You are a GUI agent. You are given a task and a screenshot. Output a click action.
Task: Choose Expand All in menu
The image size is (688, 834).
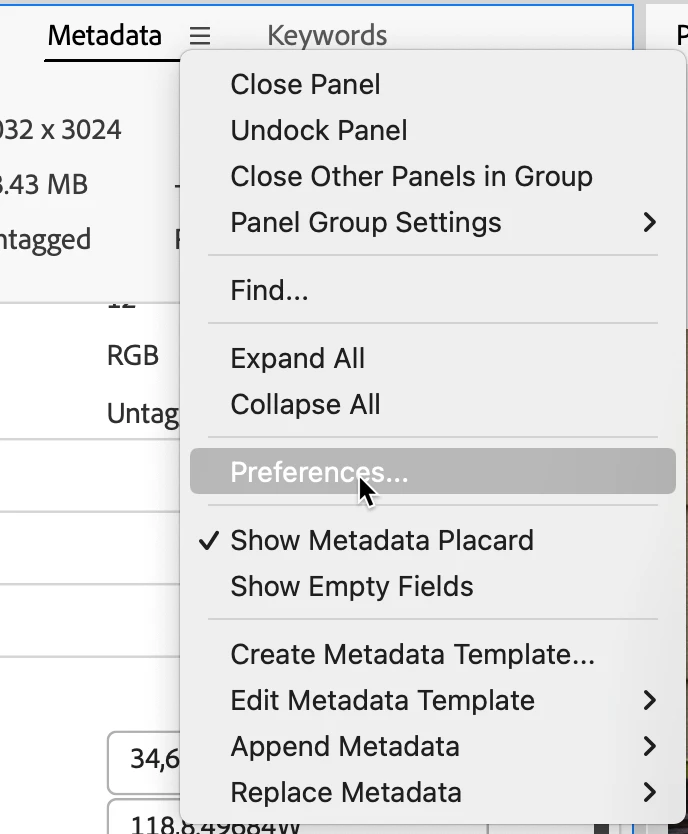click(x=297, y=358)
